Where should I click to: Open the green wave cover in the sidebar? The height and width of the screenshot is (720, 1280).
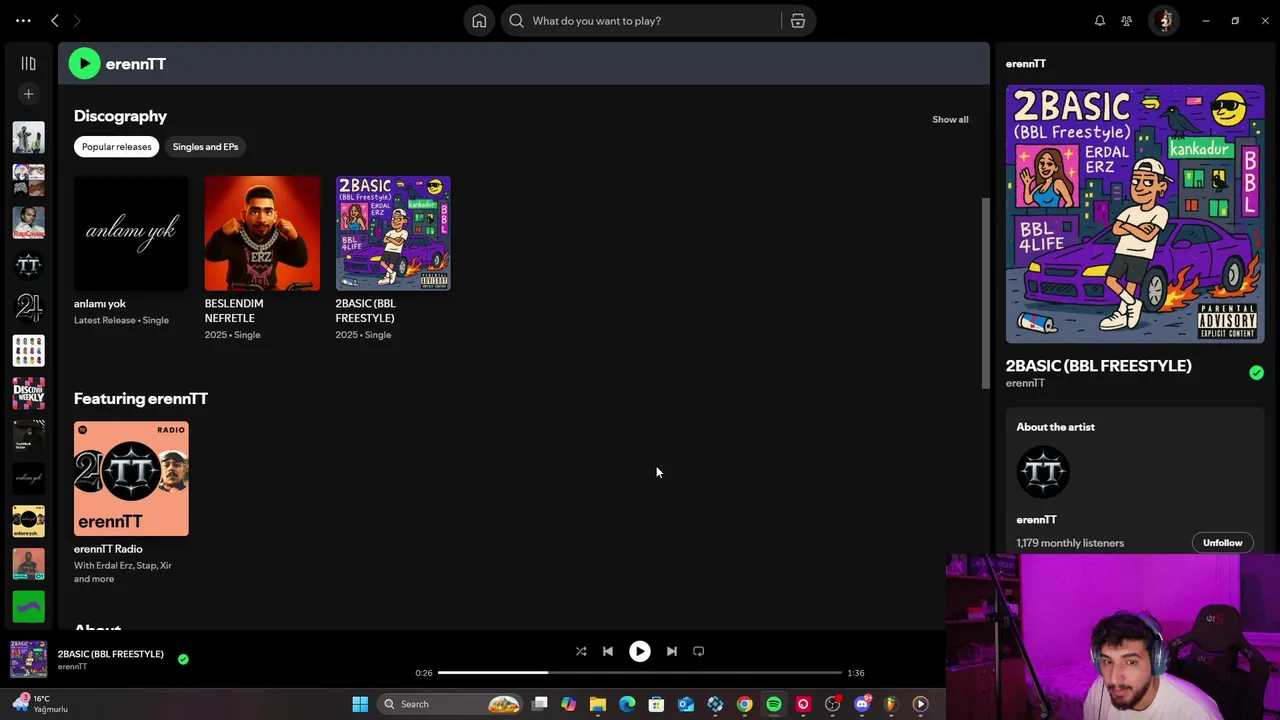[28, 606]
